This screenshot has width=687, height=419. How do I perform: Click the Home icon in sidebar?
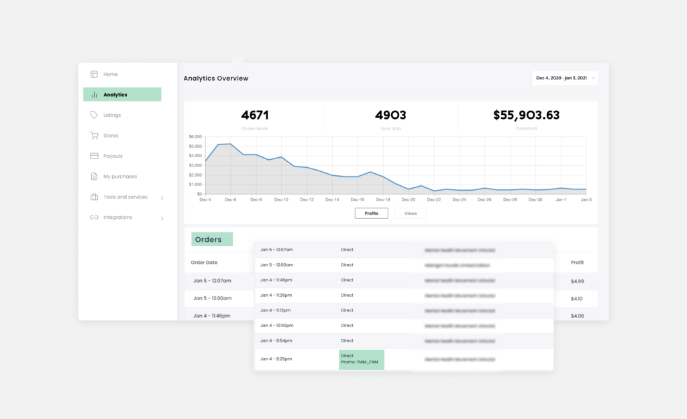94,74
